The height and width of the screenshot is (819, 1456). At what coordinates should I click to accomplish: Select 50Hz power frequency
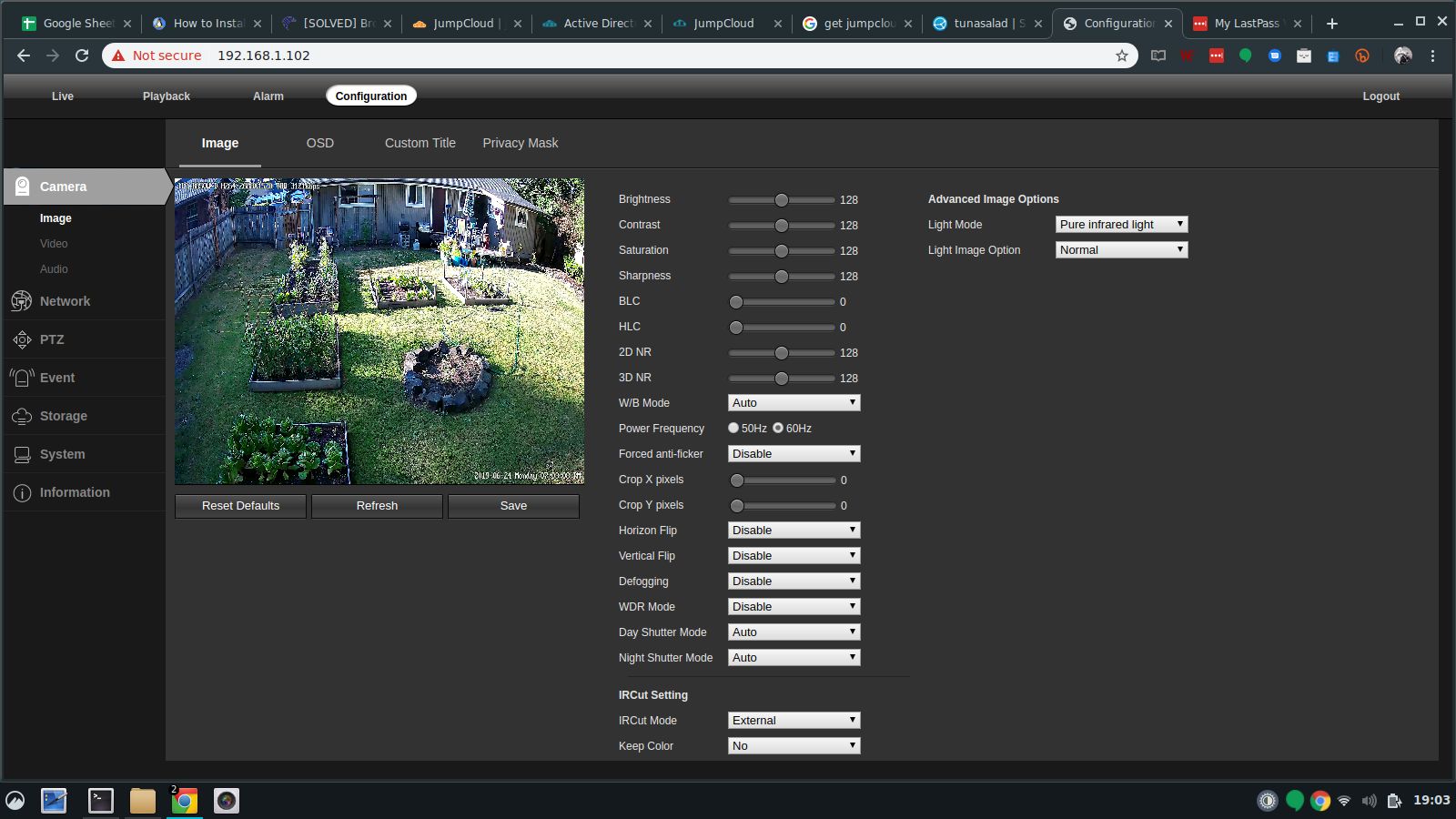tap(733, 428)
